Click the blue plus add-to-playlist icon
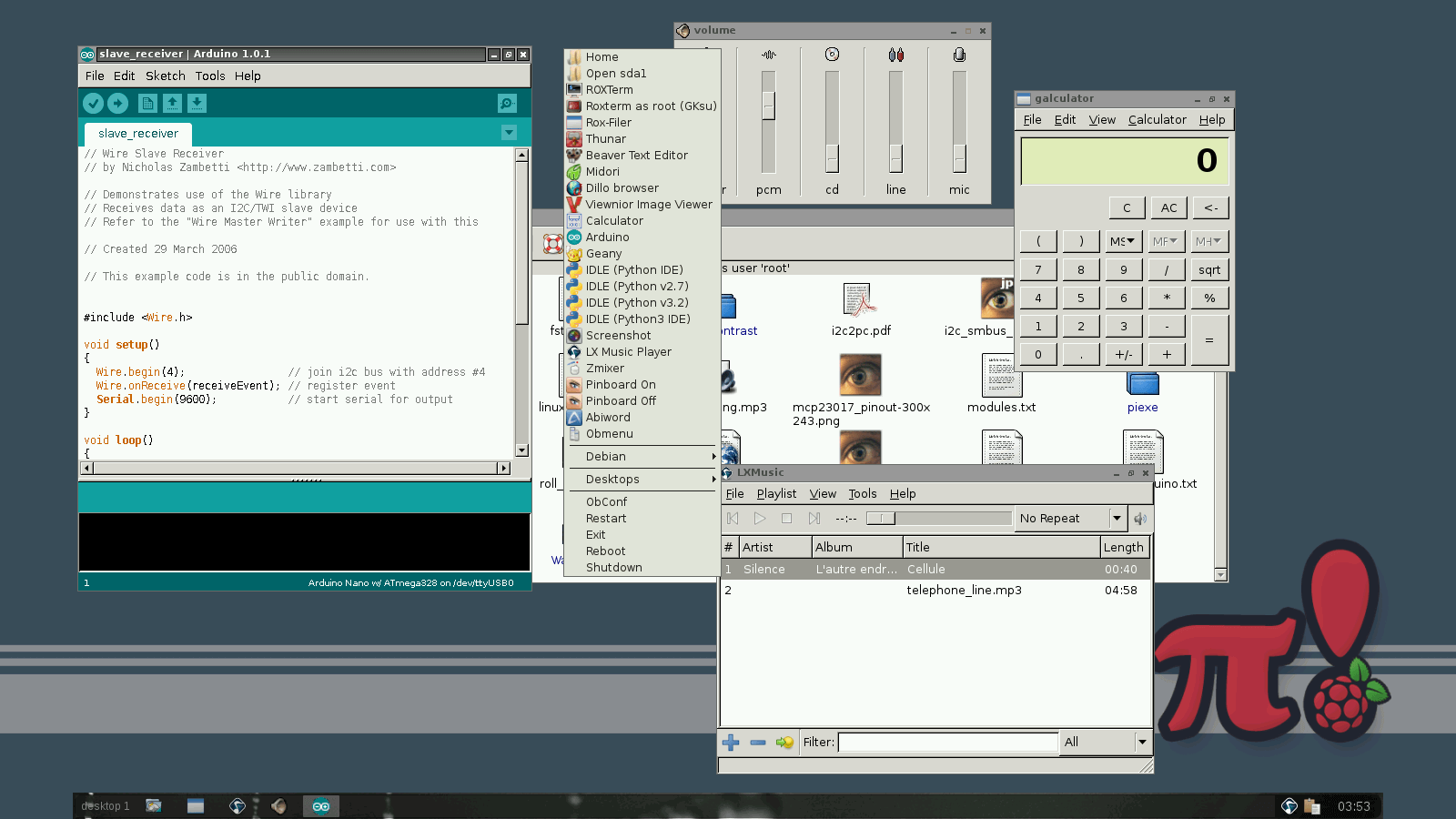This screenshot has height=819, width=1456. (731, 743)
